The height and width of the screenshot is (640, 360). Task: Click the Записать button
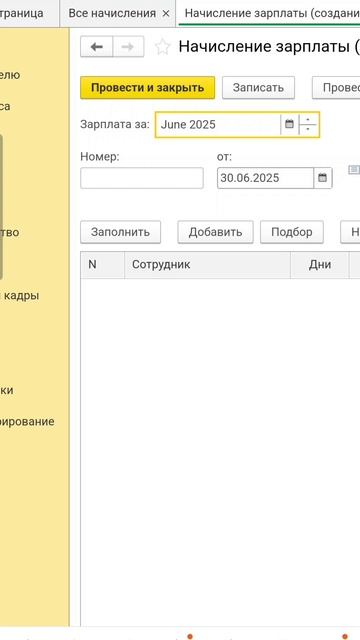pos(258,88)
